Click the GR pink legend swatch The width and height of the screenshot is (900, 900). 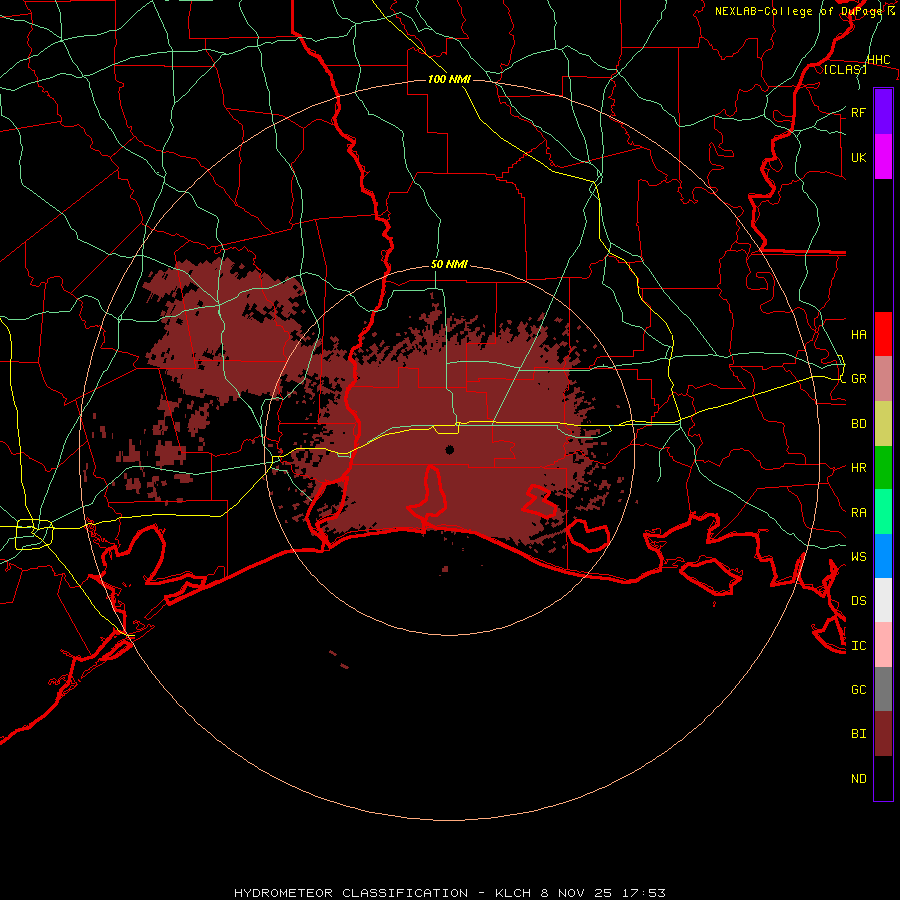coord(883,379)
